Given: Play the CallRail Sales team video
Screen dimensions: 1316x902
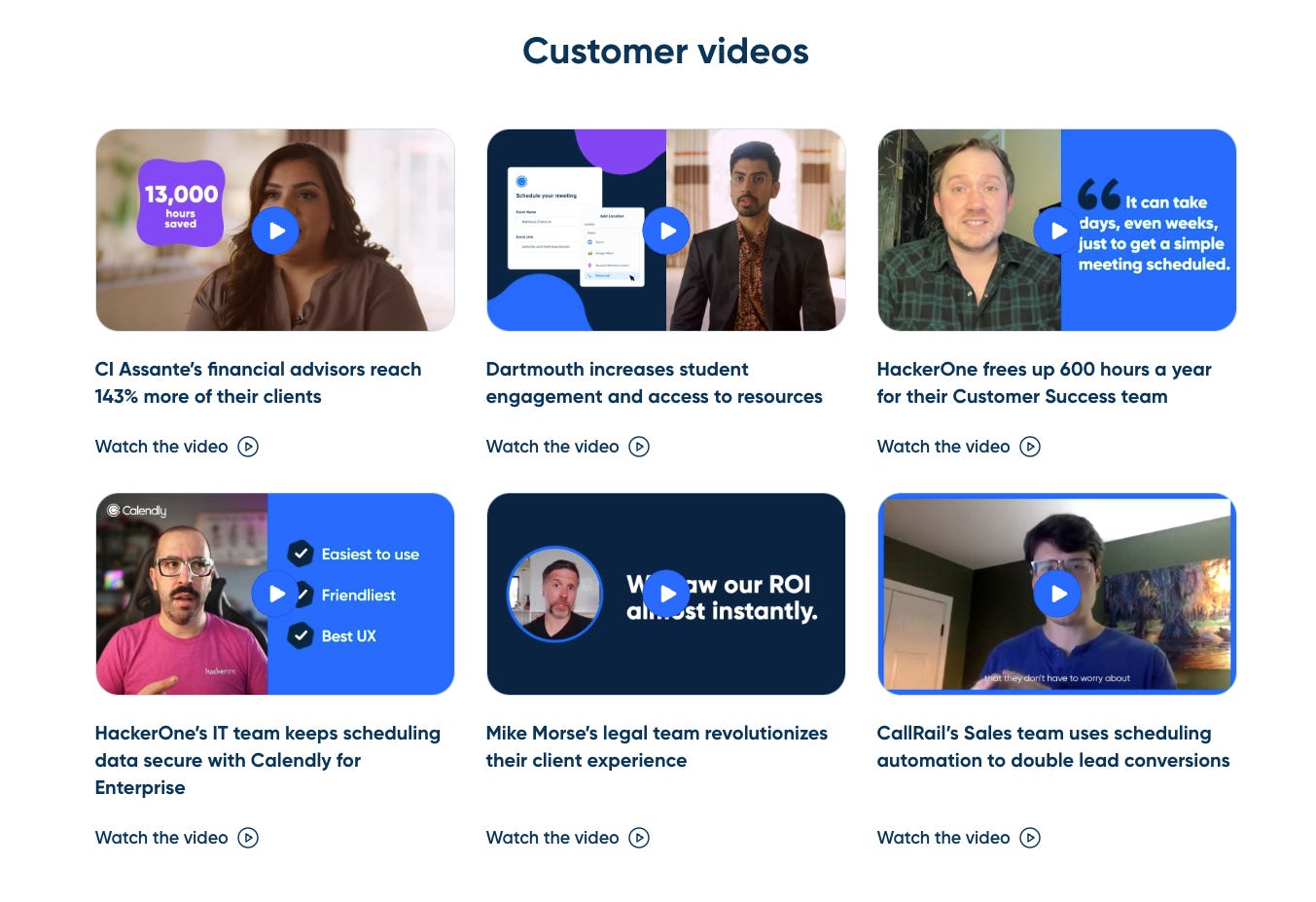Looking at the screenshot, I should 1057,594.
